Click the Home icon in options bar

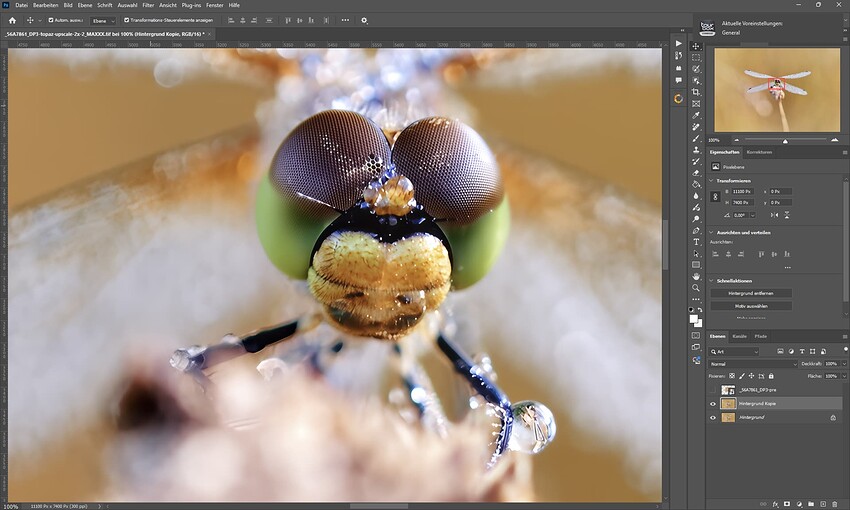(12, 21)
